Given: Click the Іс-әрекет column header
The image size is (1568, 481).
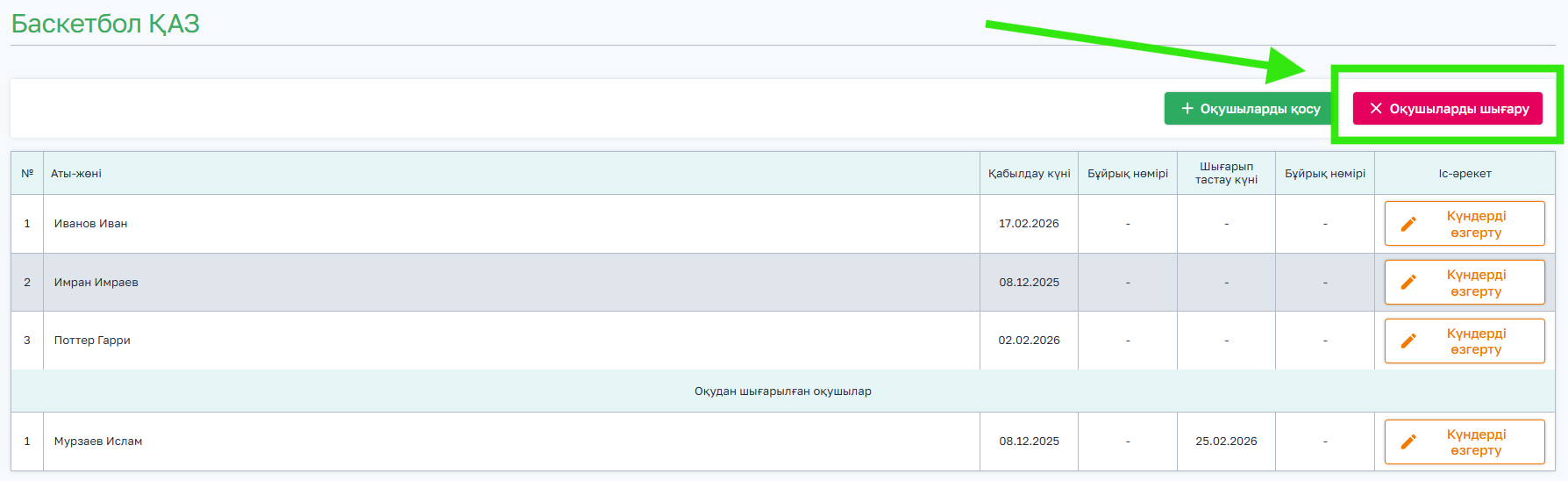Looking at the screenshot, I should [x=1465, y=174].
